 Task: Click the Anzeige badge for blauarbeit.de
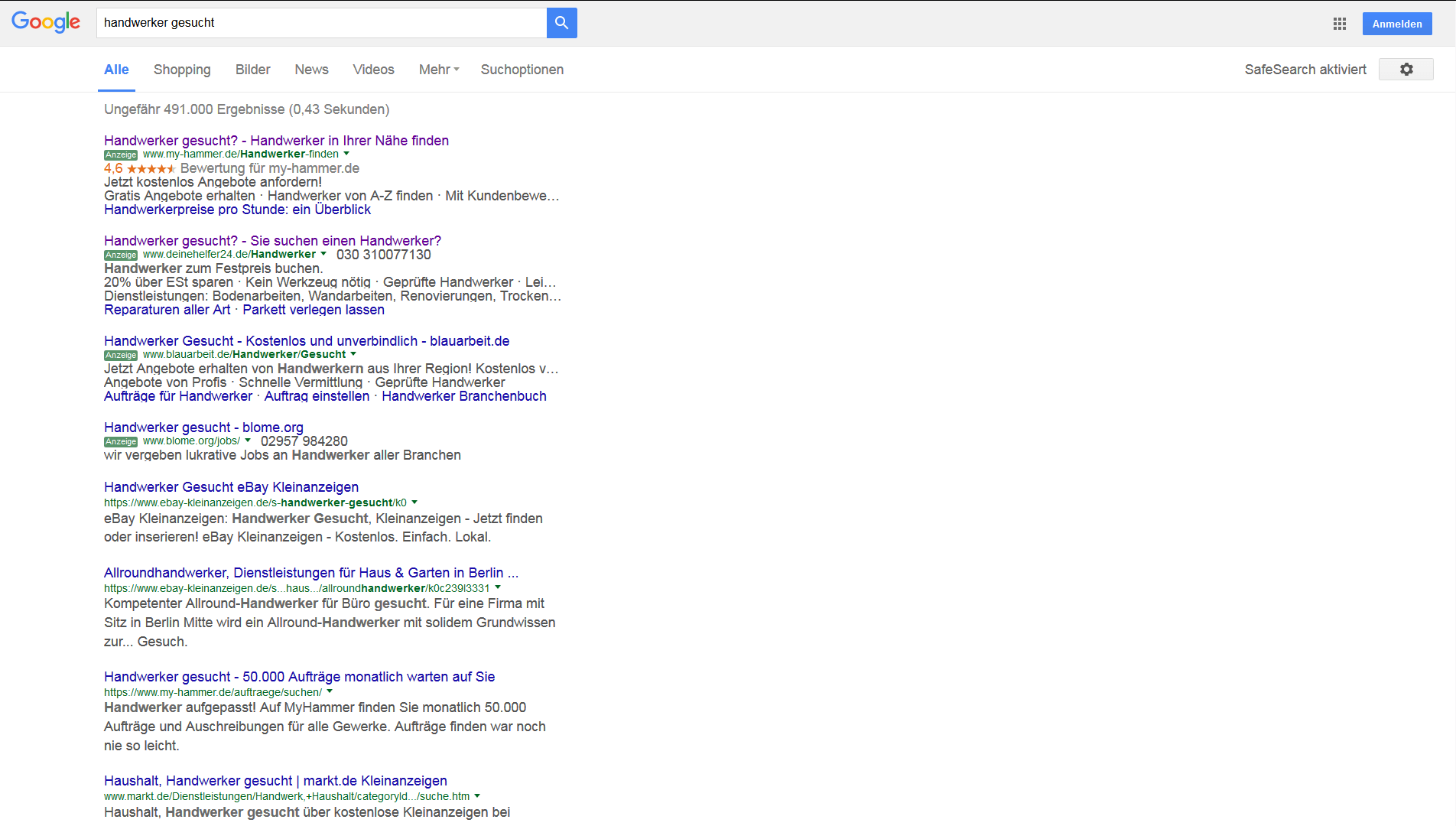pyautogui.click(x=121, y=356)
